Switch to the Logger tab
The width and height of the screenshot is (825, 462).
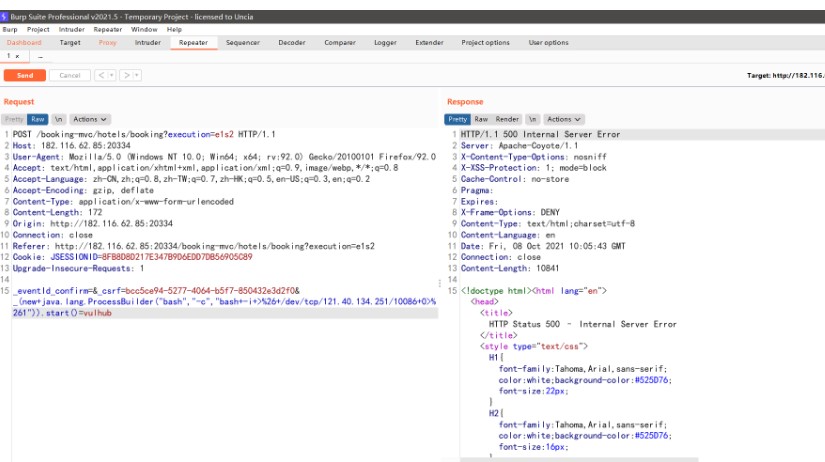pos(385,43)
